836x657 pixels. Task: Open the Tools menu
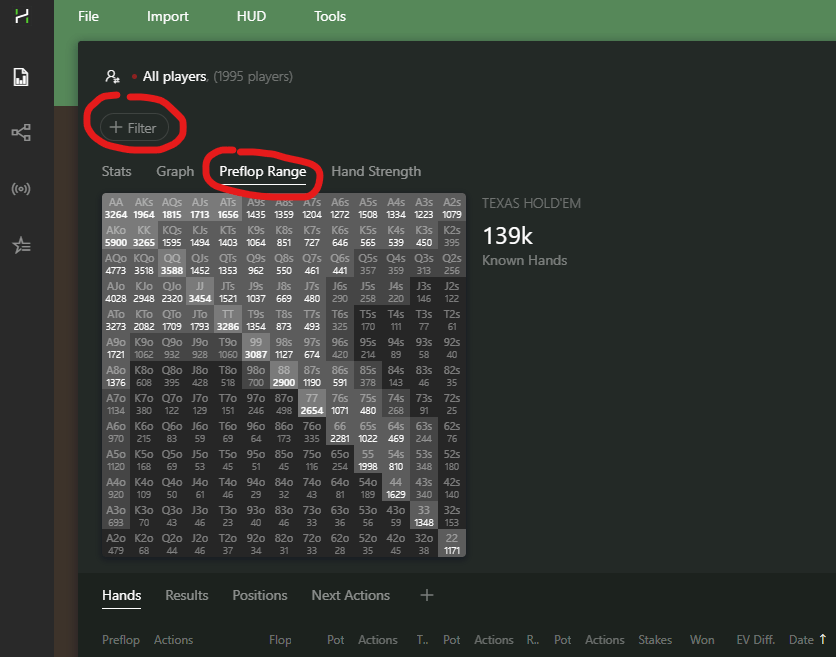click(x=330, y=16)
